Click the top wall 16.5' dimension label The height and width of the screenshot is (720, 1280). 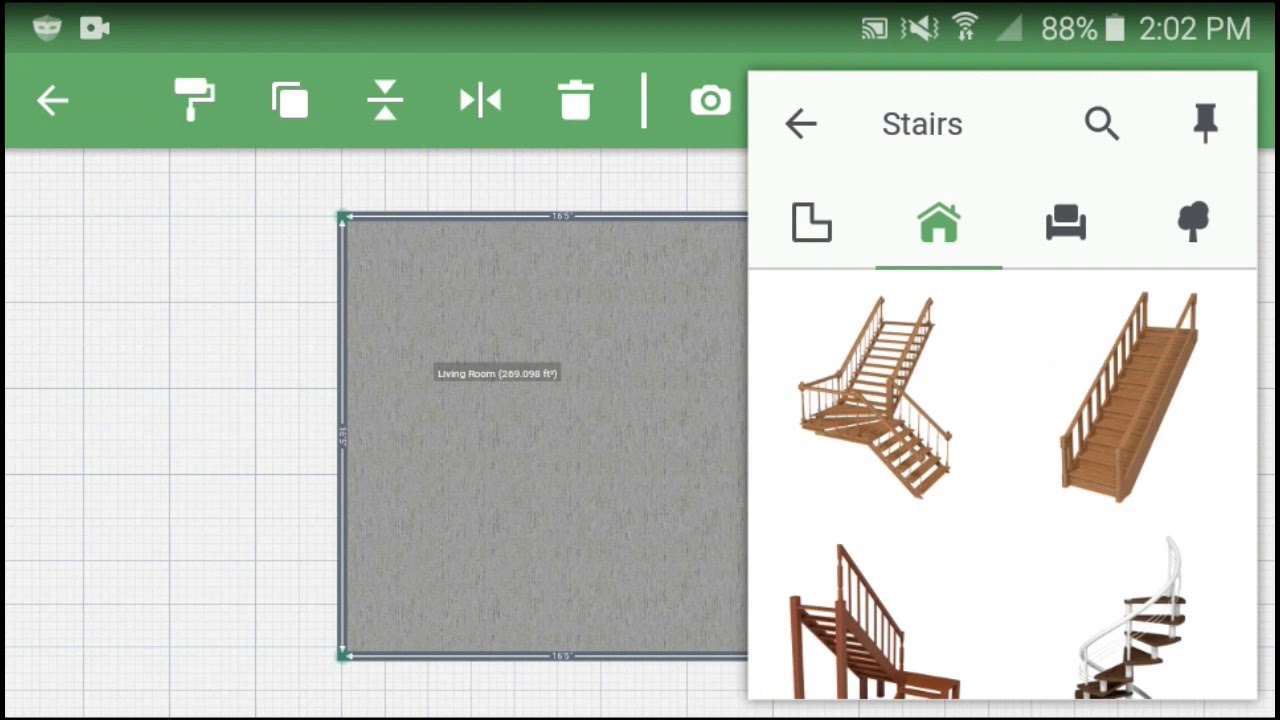point(561,216)
